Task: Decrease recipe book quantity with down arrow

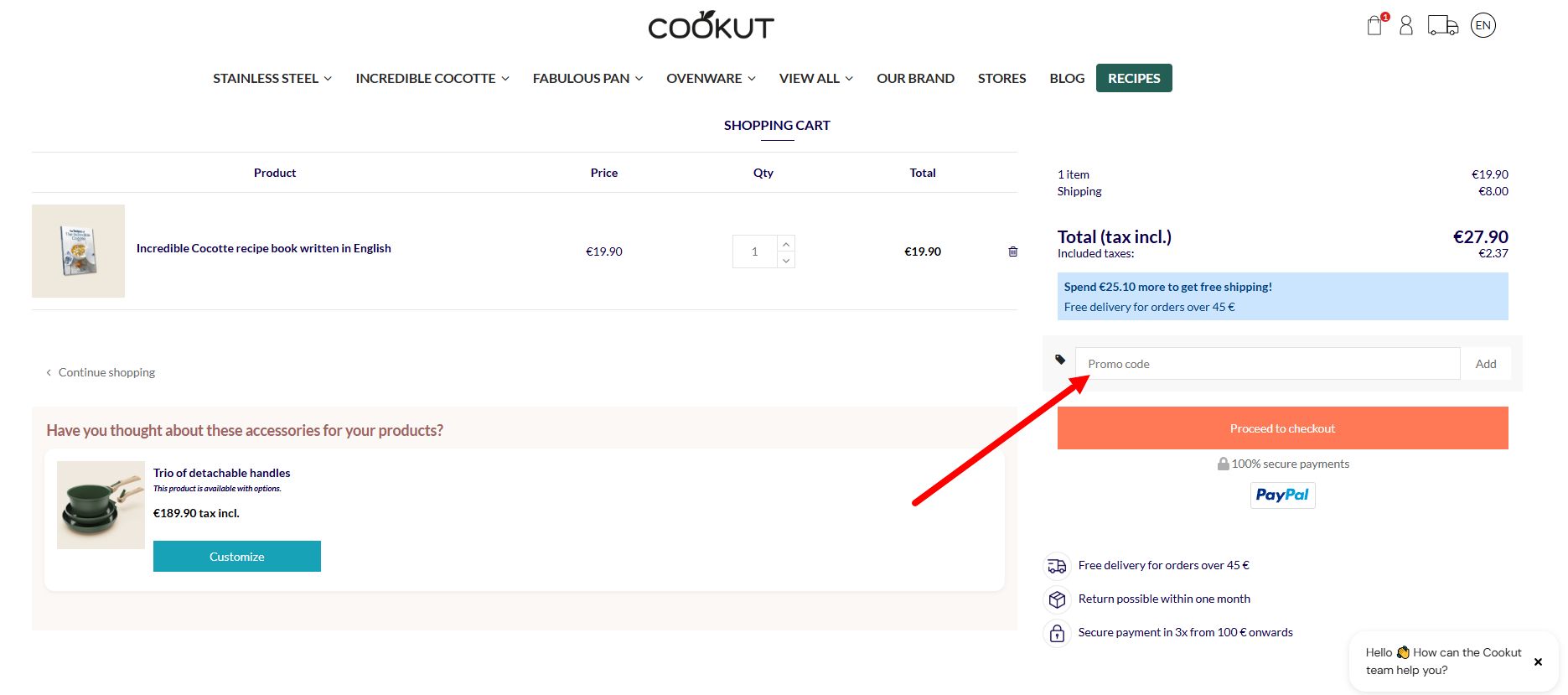Action: (786, 260)
